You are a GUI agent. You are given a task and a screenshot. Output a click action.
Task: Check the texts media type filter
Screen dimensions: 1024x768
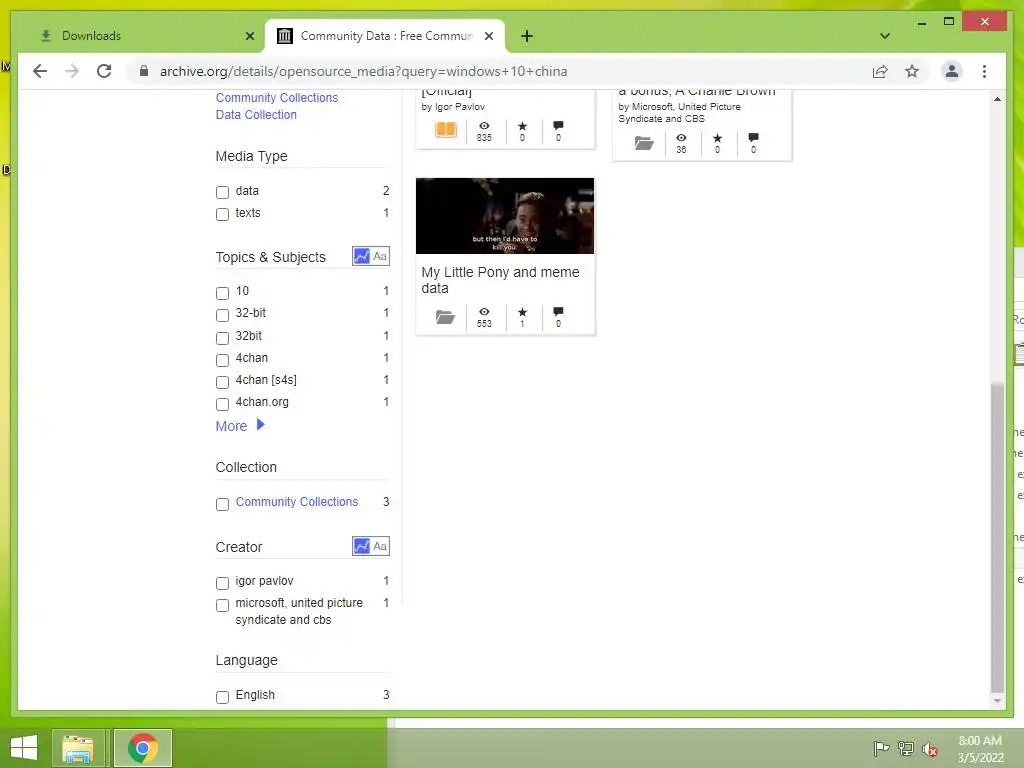point(222,214)
